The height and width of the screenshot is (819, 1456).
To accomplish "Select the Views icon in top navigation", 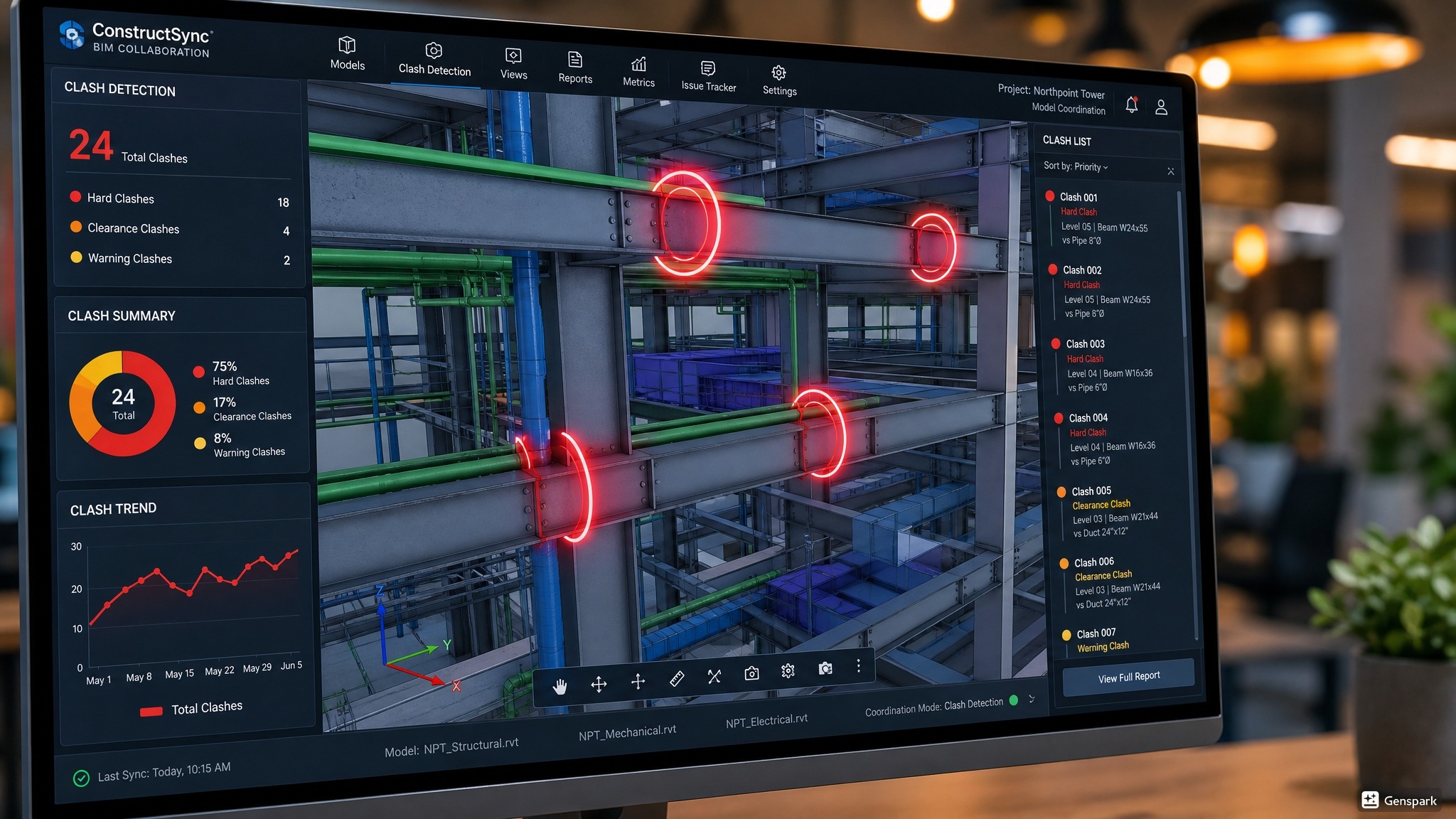I will coord(513,55).
